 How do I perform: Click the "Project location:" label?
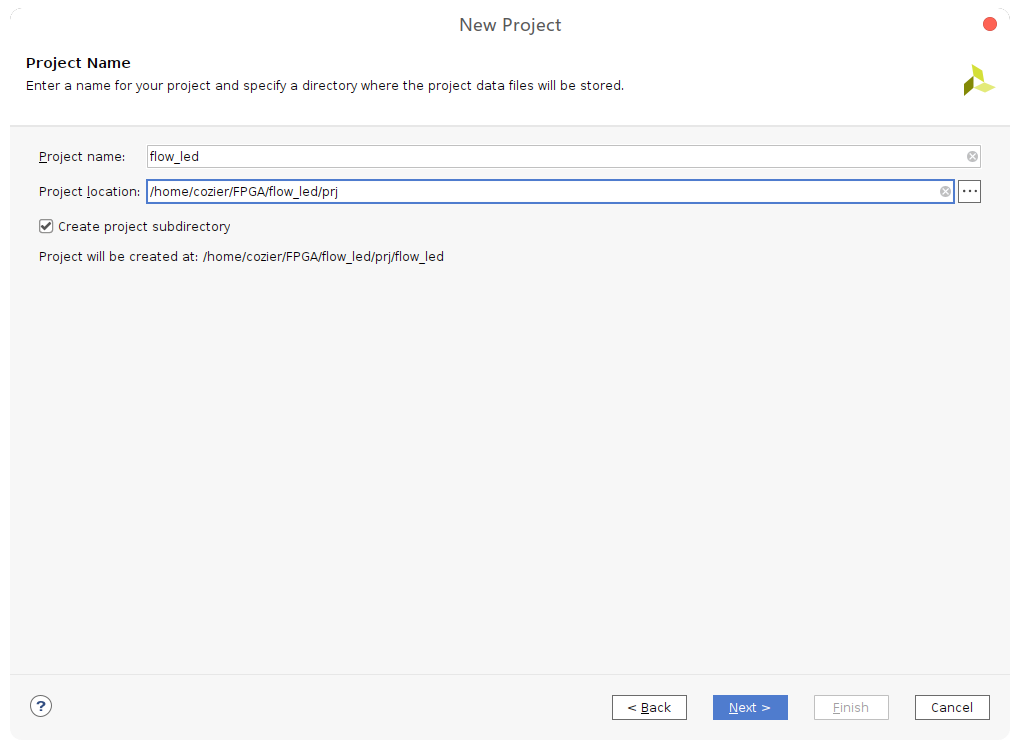pyautogui.click(x=89, y=192)
